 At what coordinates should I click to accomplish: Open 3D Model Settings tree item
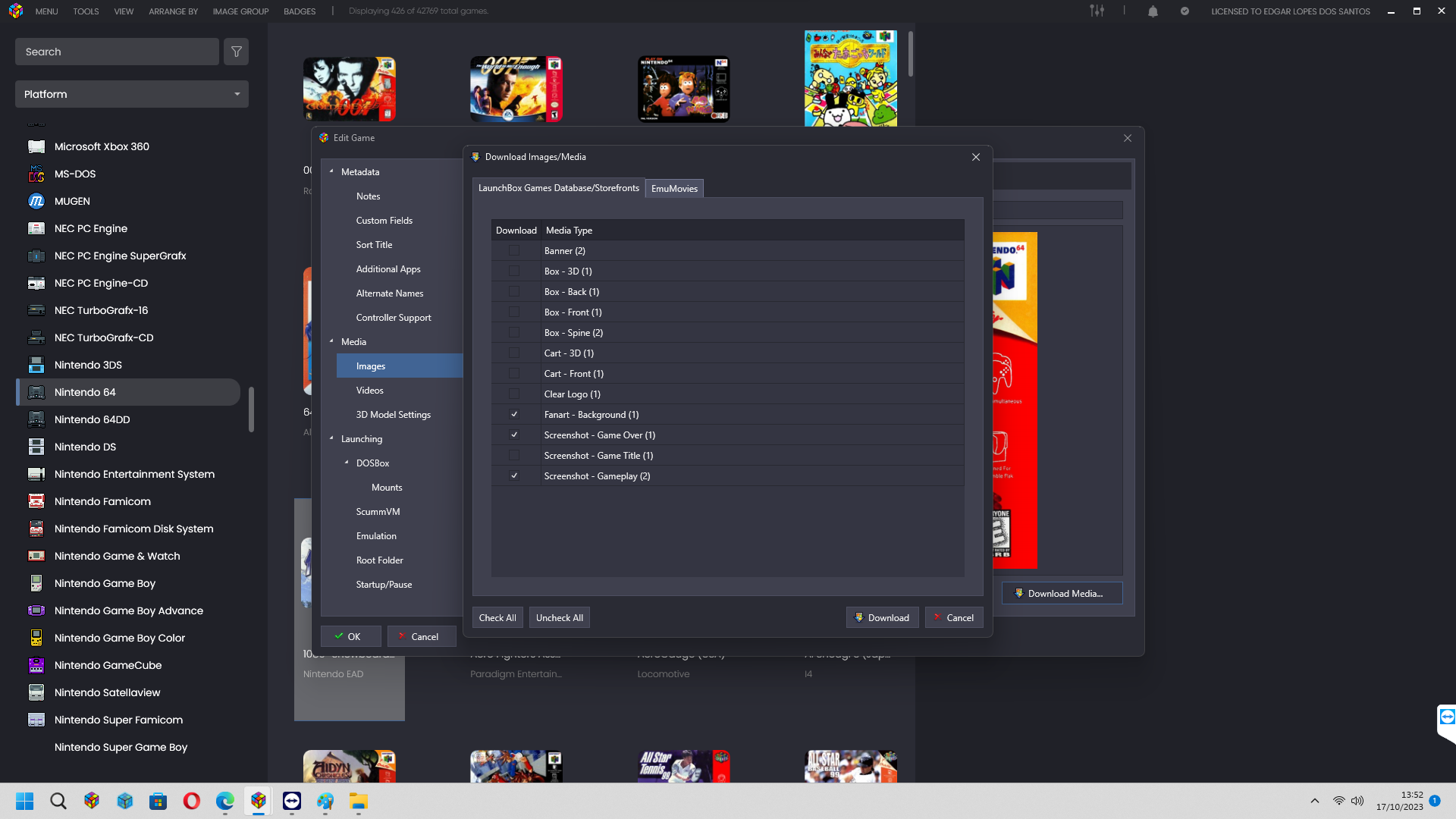coord(393,415)
